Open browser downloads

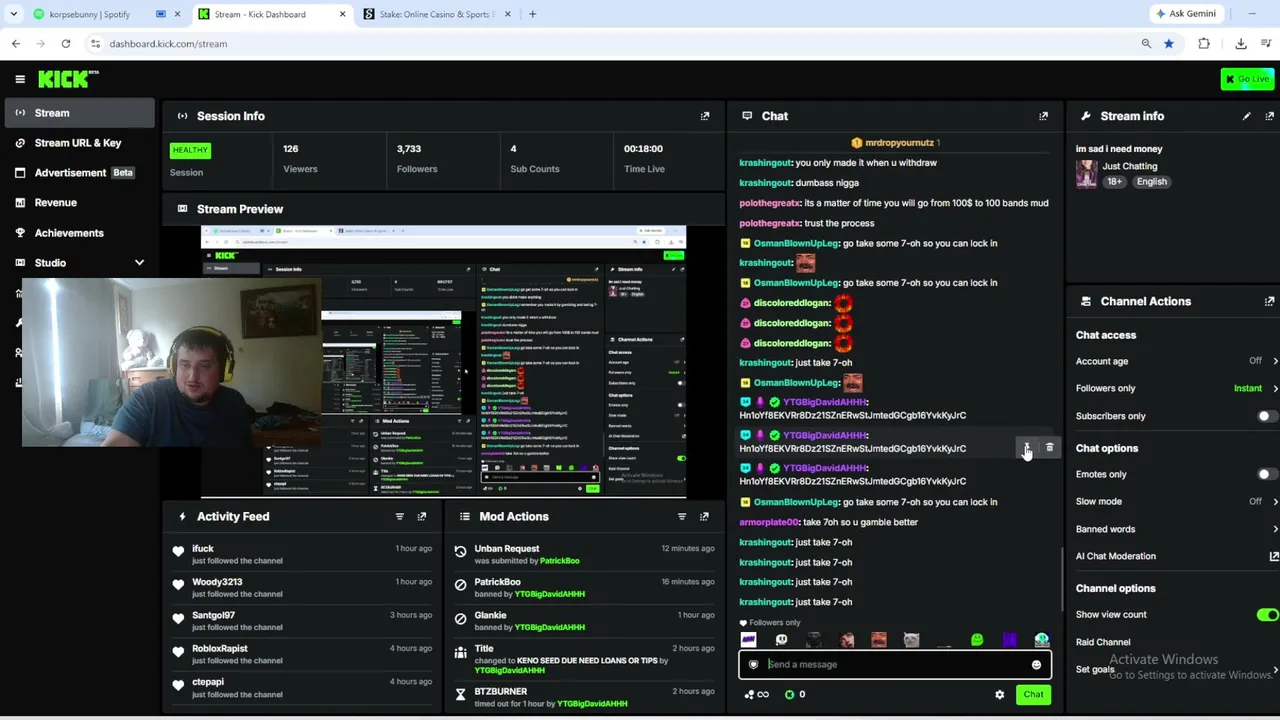(x=1241, y=44)
